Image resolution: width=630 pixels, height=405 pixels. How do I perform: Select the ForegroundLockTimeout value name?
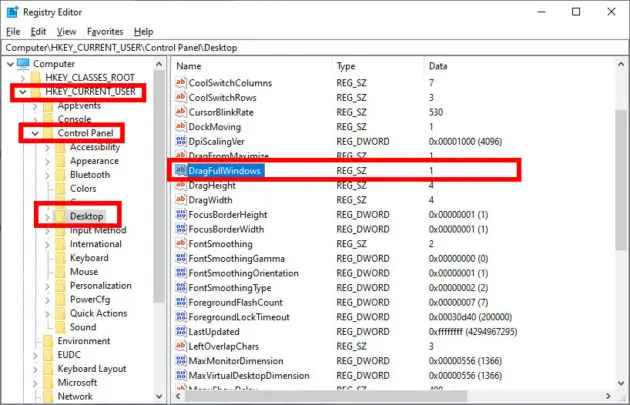(239, 317)
